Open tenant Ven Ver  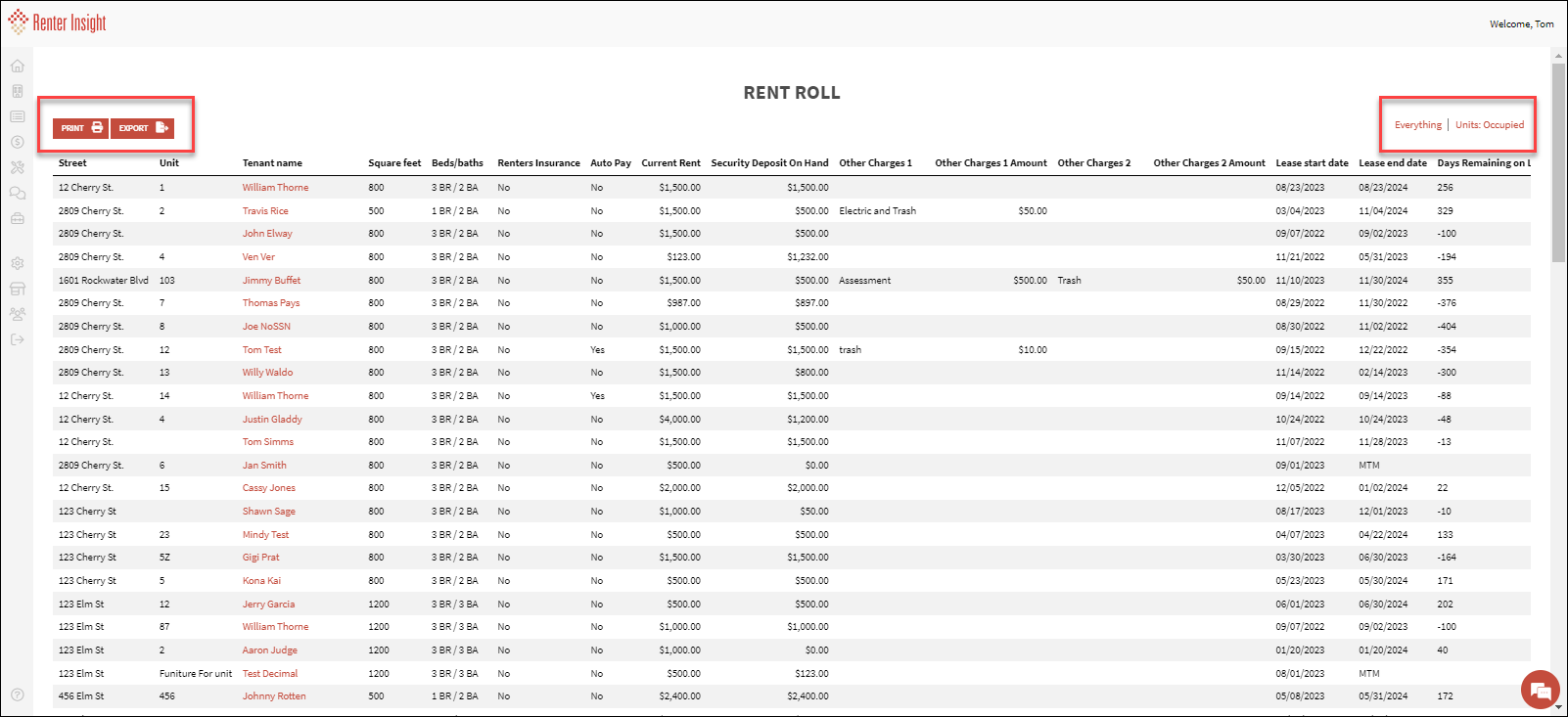click(x=258, y=256)
